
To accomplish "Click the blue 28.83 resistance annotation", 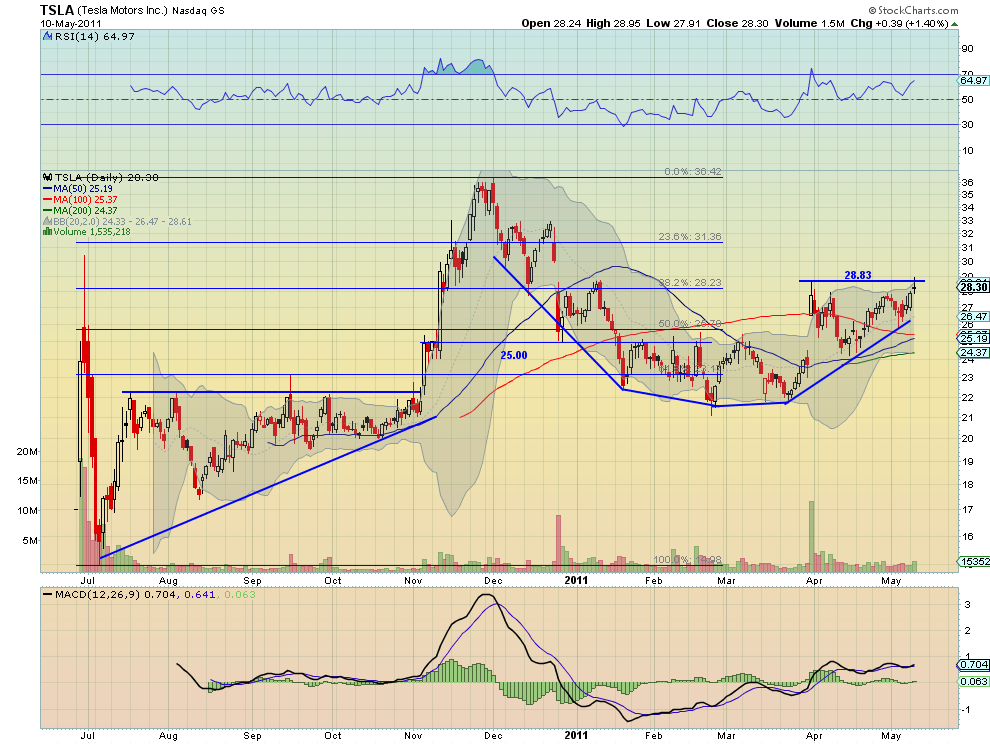I will click(857, 275).
